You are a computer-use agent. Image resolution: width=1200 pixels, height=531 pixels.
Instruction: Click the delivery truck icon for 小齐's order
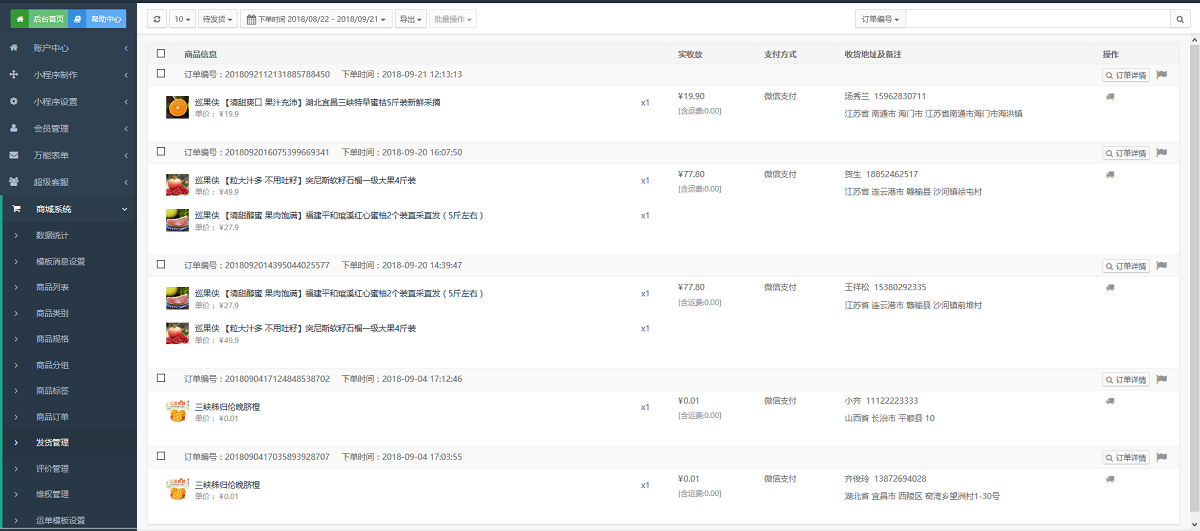(x=1109, y=401)
